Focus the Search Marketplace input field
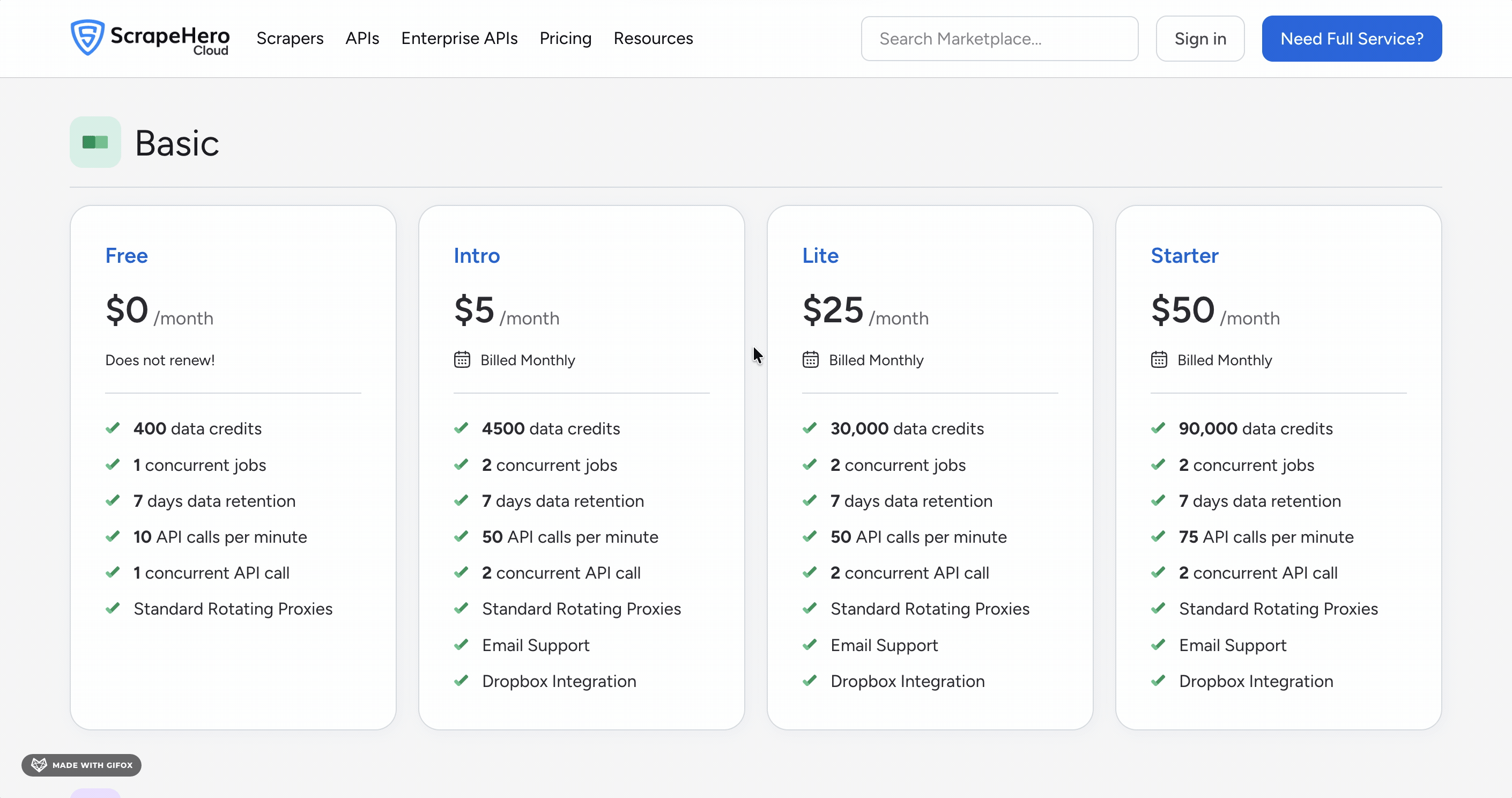 click(x=999, y=39)
